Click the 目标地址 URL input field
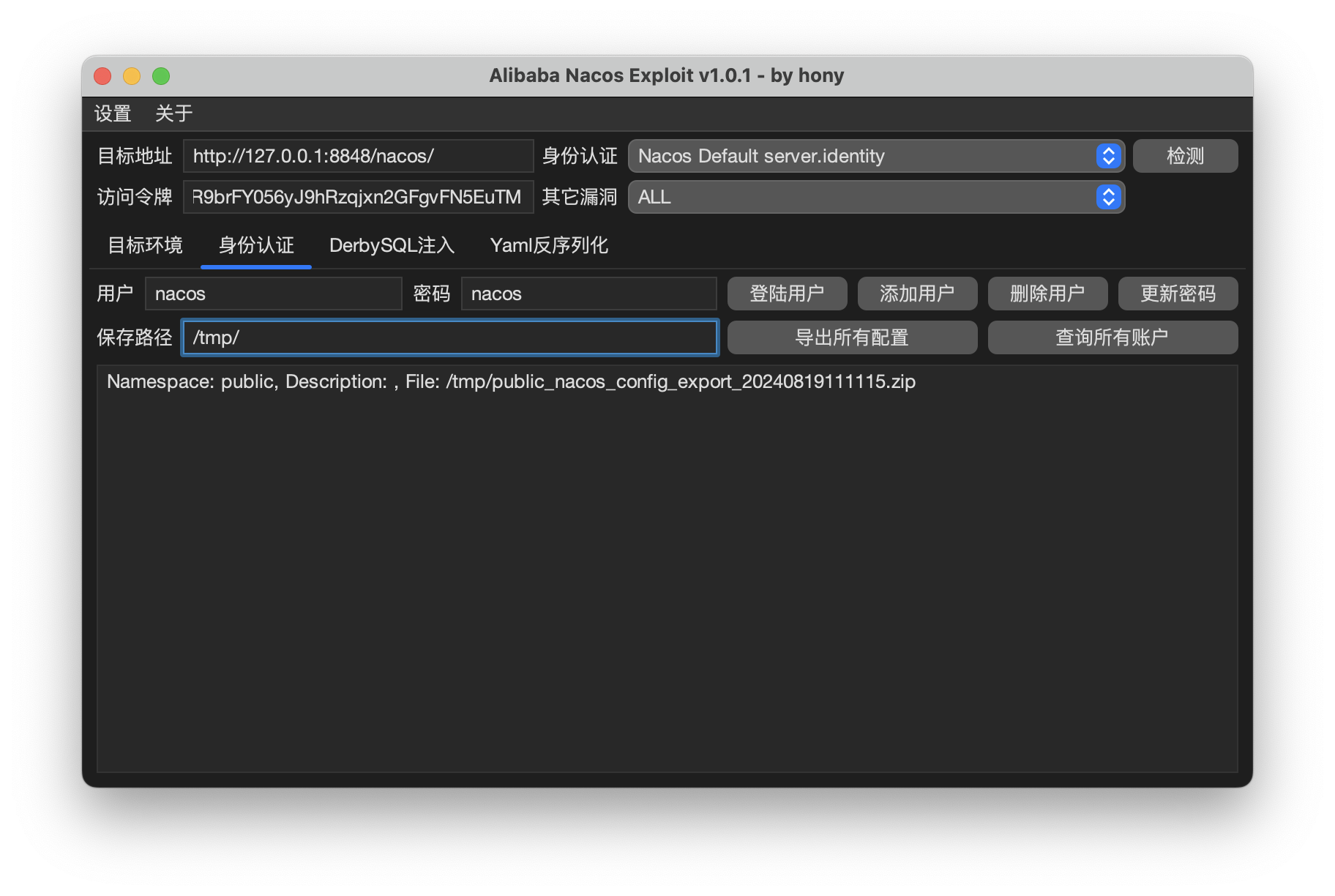Screen dimensions: 1335x896 358,156
